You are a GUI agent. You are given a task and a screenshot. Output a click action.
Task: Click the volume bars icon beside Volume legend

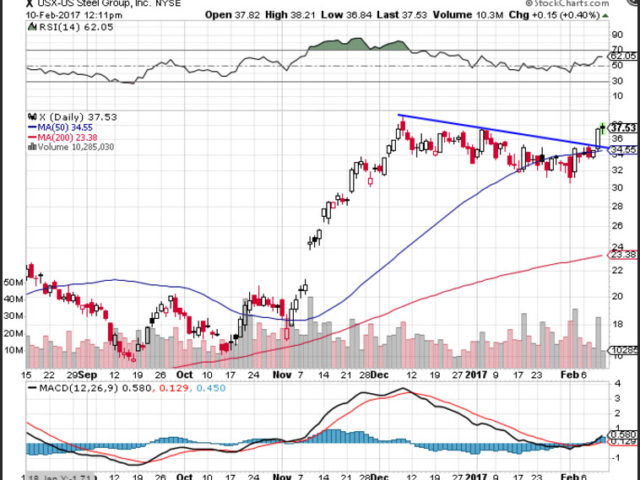coord(32,147)
